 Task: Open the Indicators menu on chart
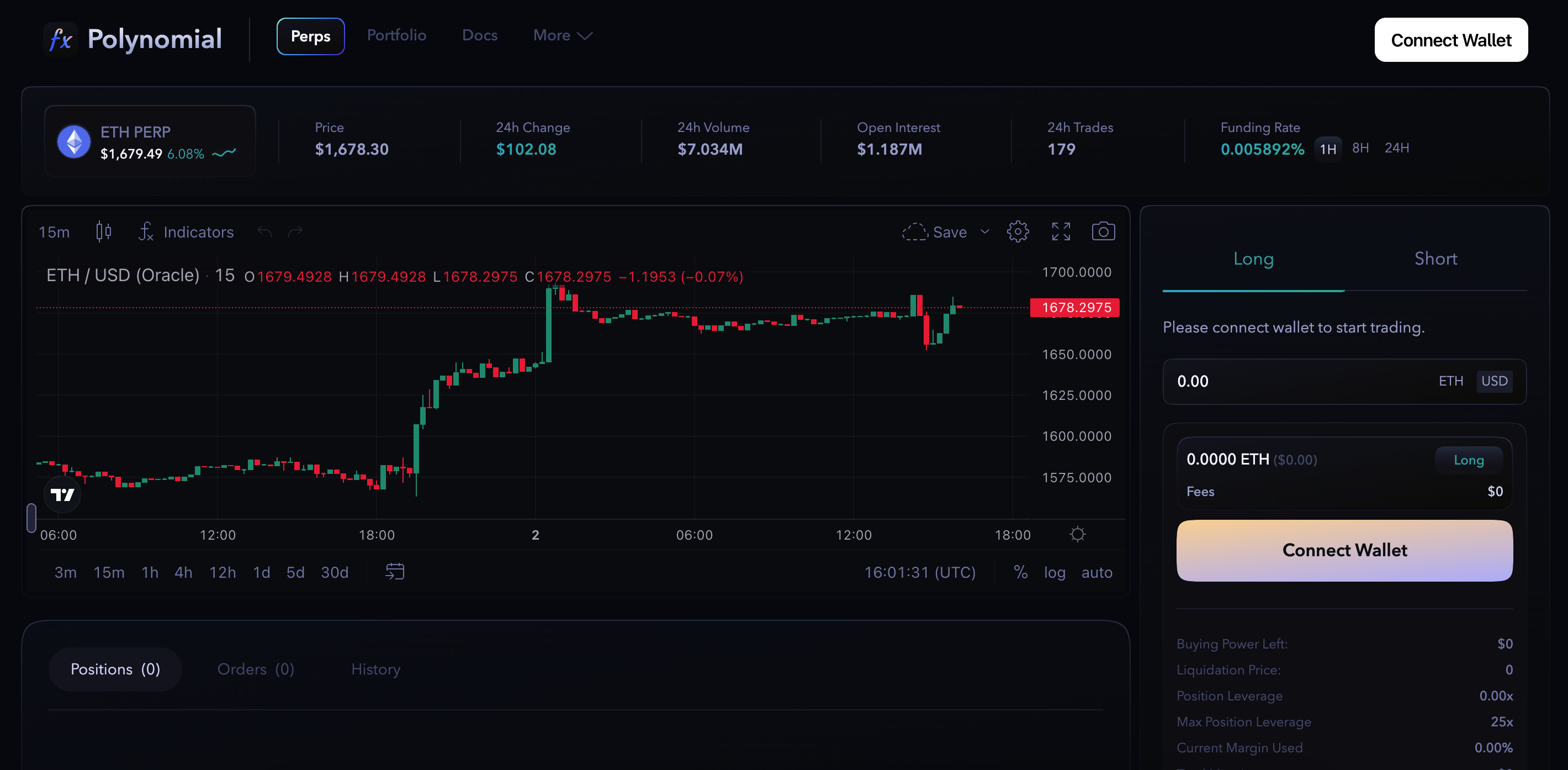186,231
